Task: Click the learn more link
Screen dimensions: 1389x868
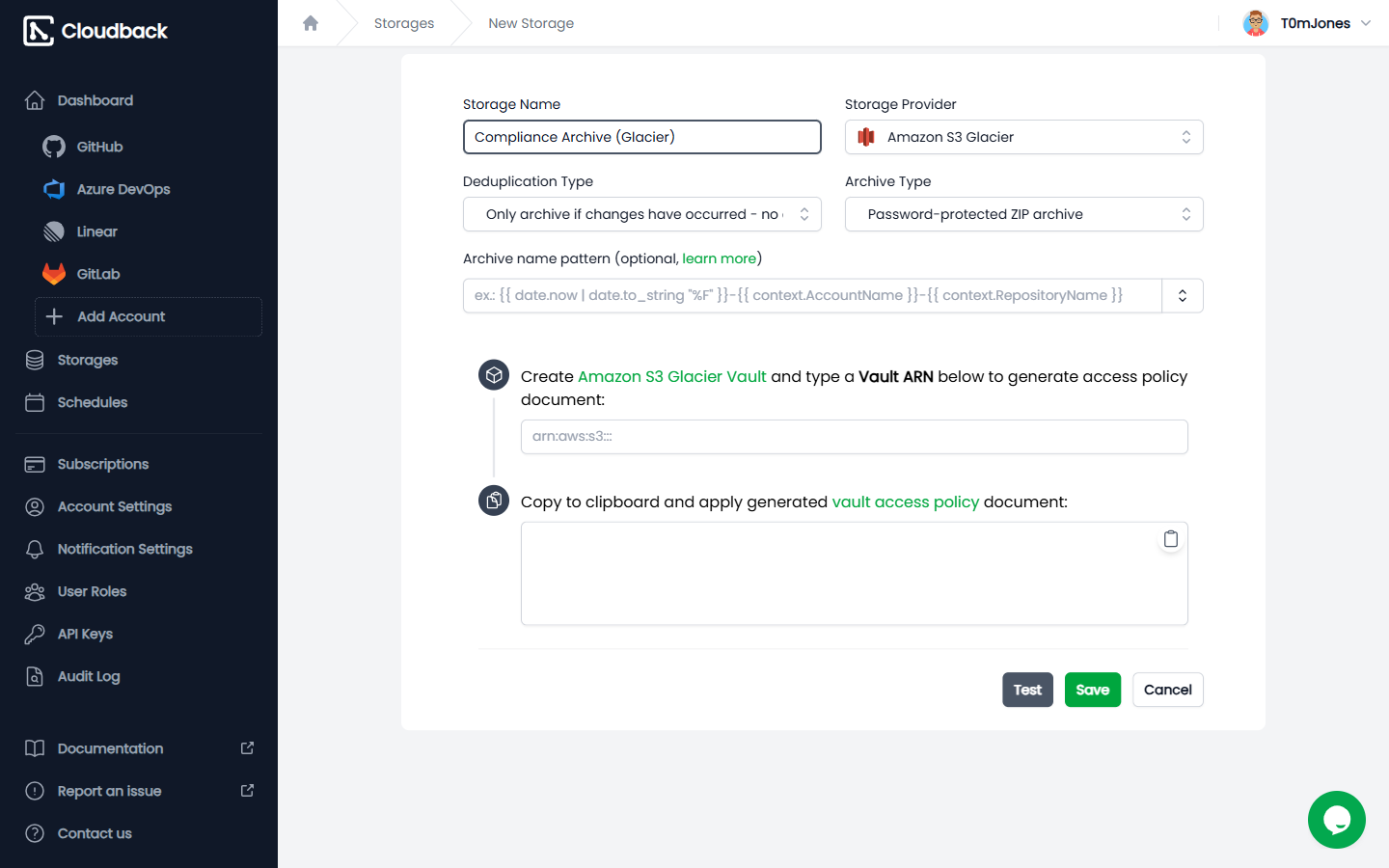Action: 720,258
